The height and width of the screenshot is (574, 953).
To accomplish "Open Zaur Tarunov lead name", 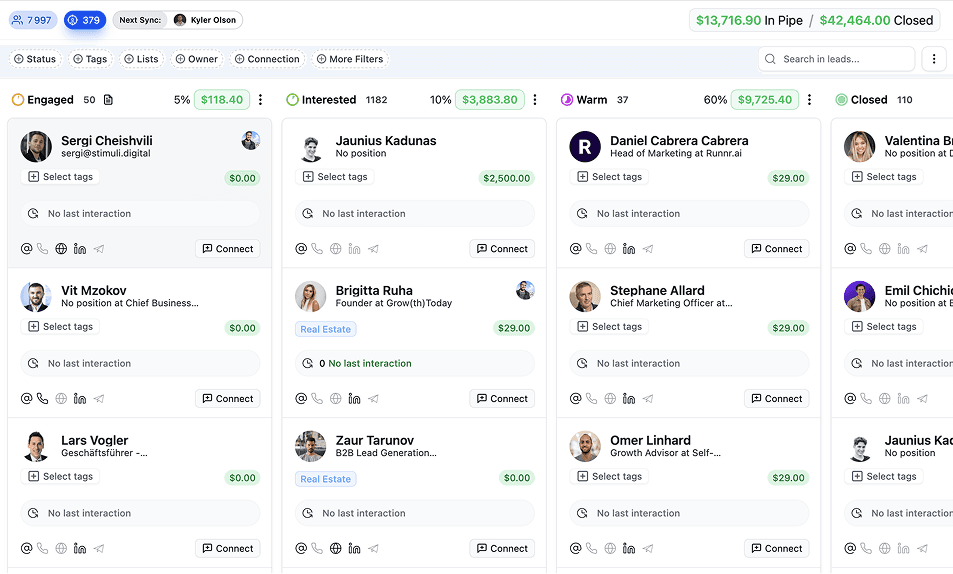I will (x=374, y=440).
